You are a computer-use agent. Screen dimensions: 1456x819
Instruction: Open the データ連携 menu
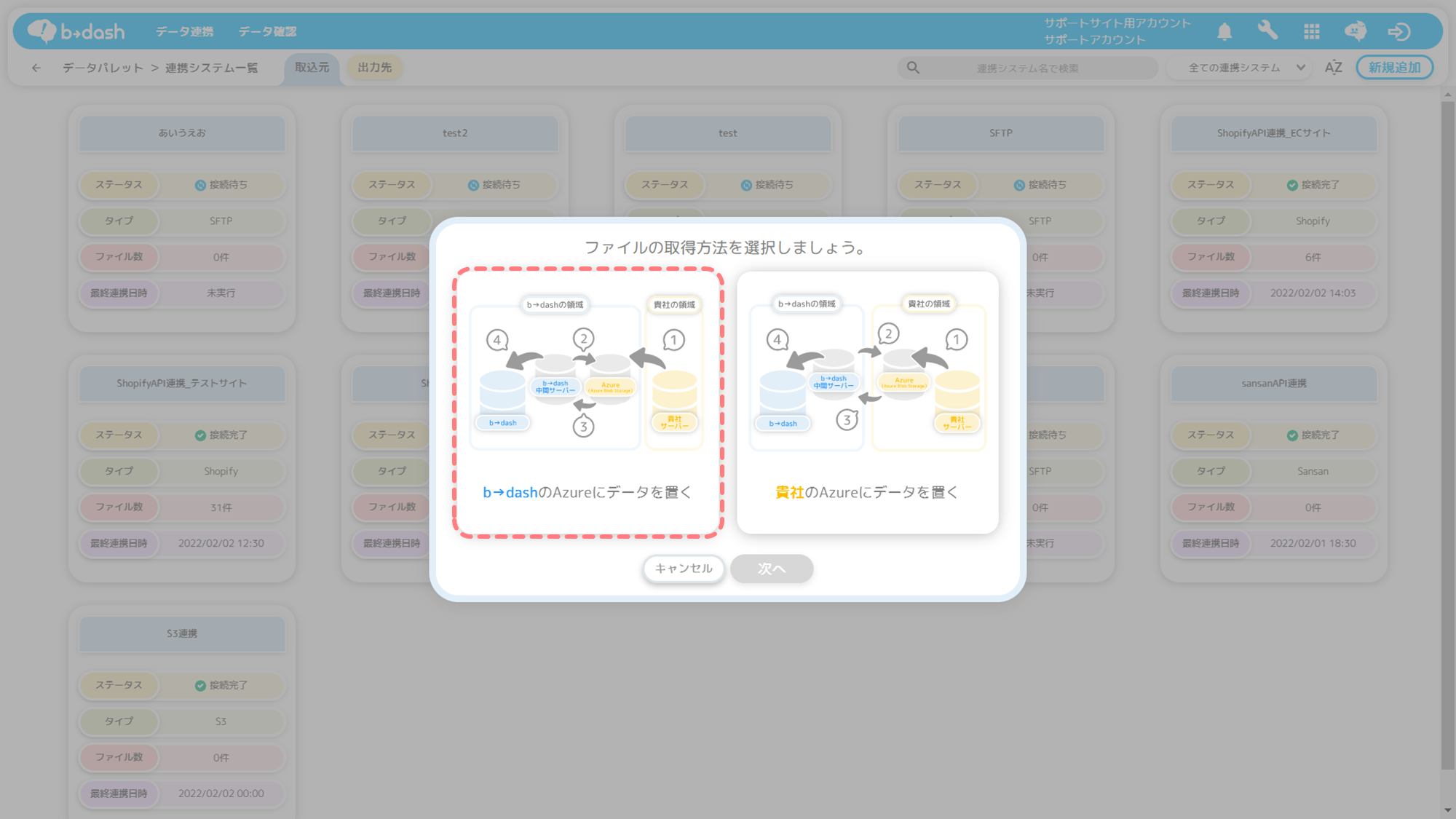[x=184, y=31]
